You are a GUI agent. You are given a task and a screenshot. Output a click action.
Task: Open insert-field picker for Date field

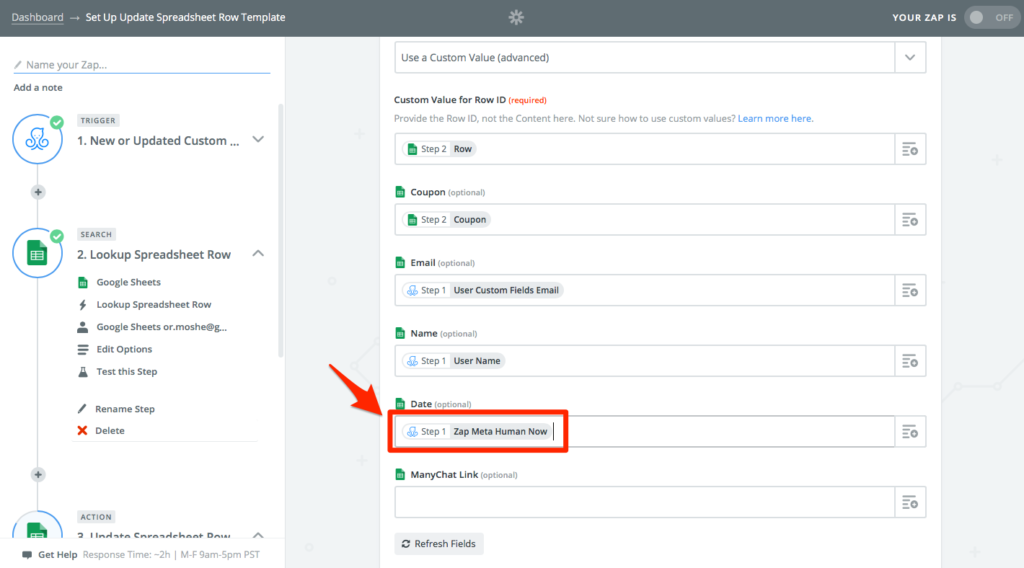point(910,432)
